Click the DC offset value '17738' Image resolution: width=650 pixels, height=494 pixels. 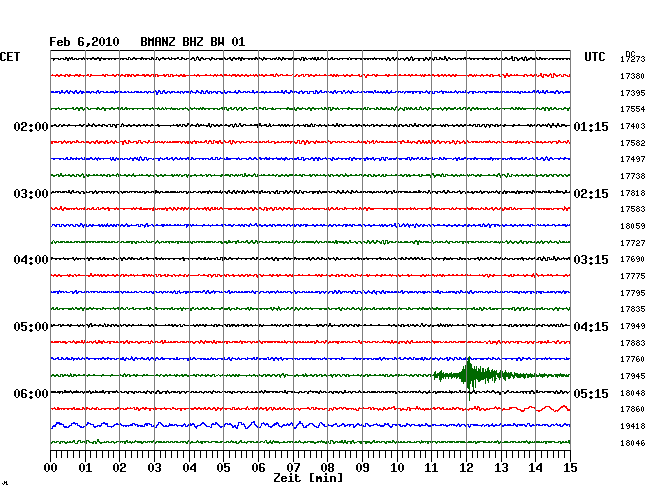pyautogui.click(x=633, y=176)
